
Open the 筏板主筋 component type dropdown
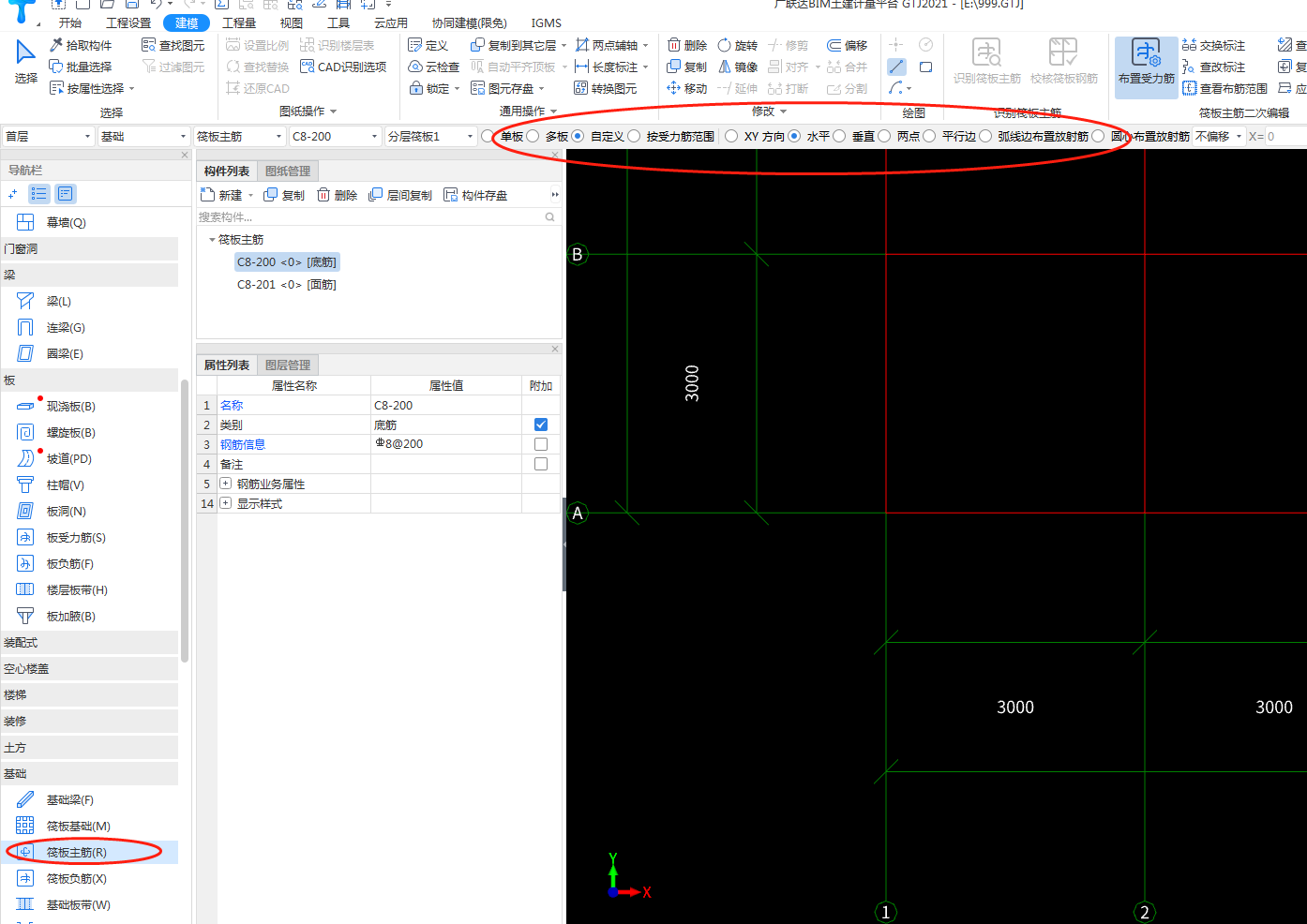coord(239,136)
